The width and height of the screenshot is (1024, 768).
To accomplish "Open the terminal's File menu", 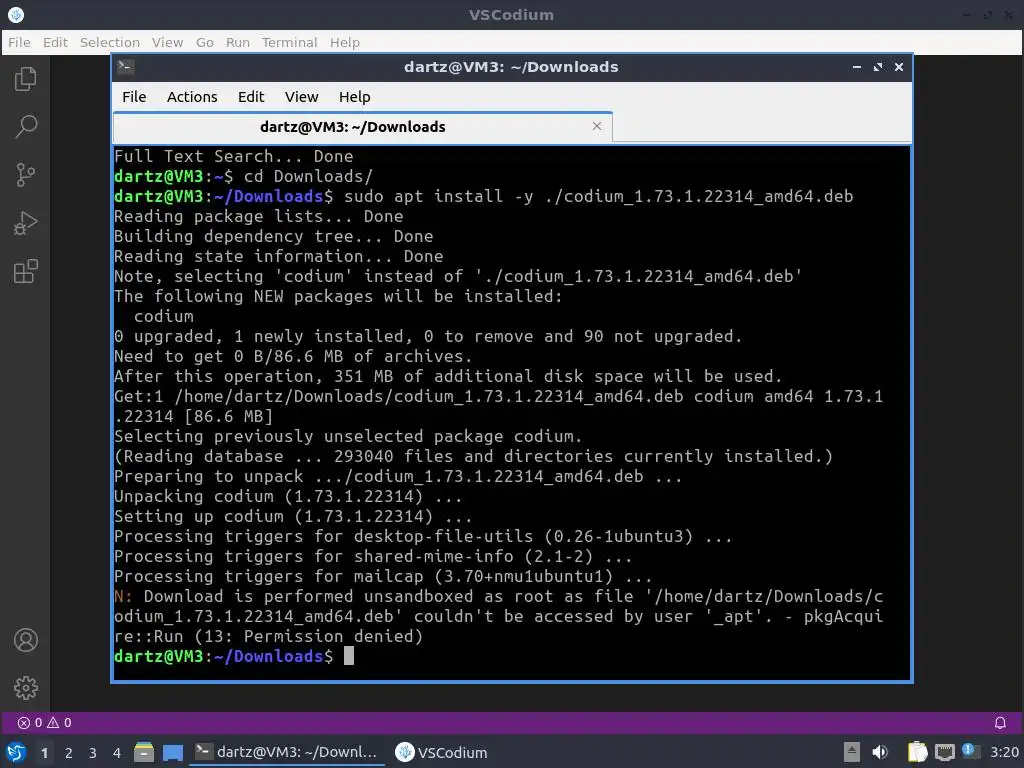I will [134, 97].
